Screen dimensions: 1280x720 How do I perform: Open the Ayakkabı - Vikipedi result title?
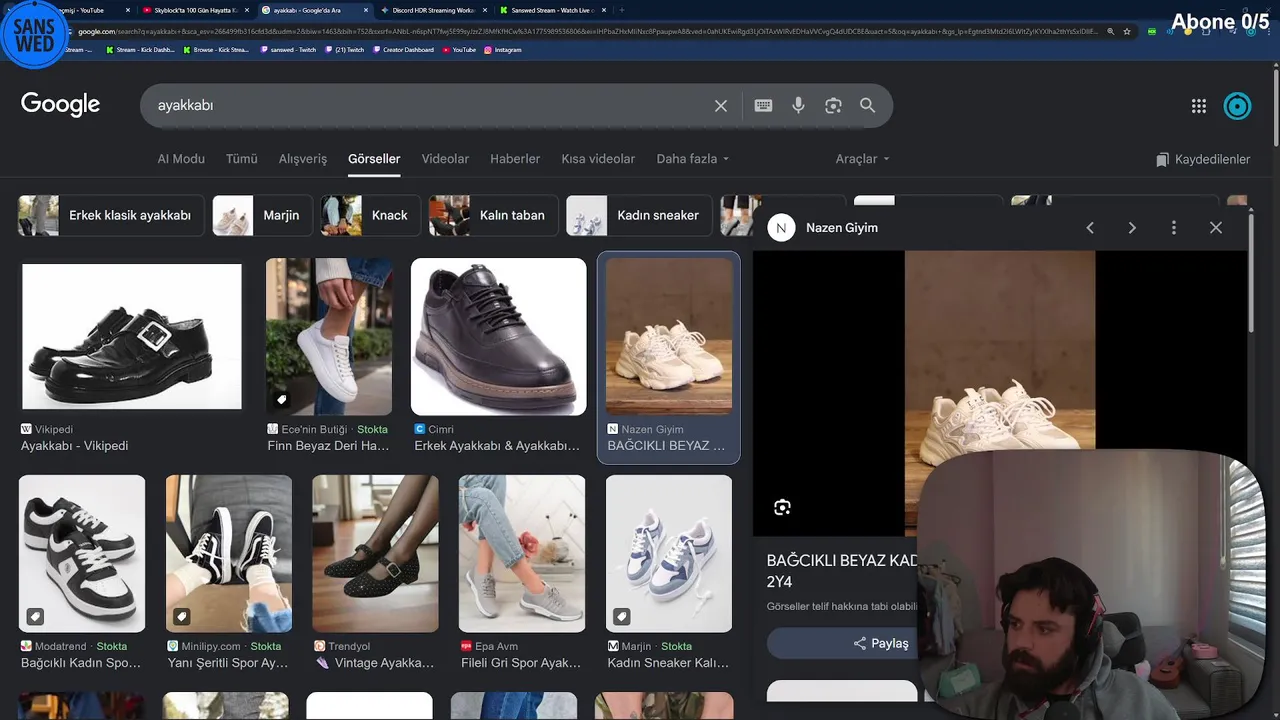pos(75,446)
